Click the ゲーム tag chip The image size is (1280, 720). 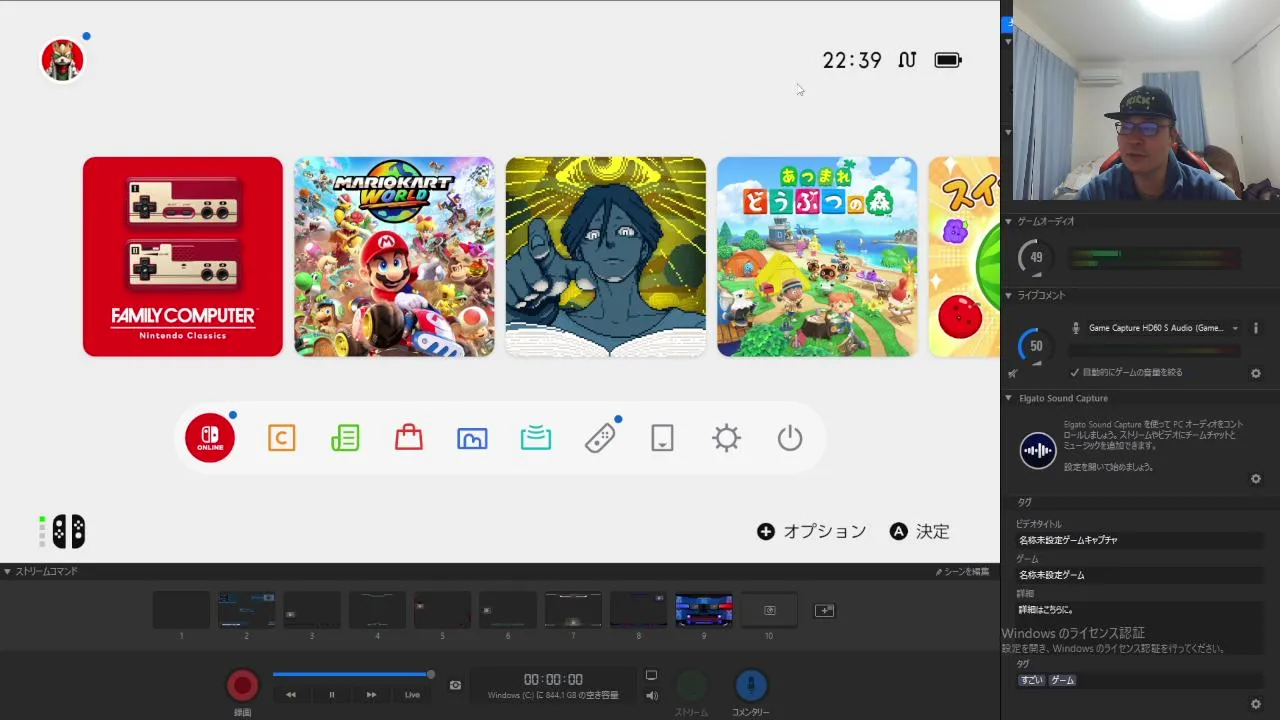point(1062,680)
